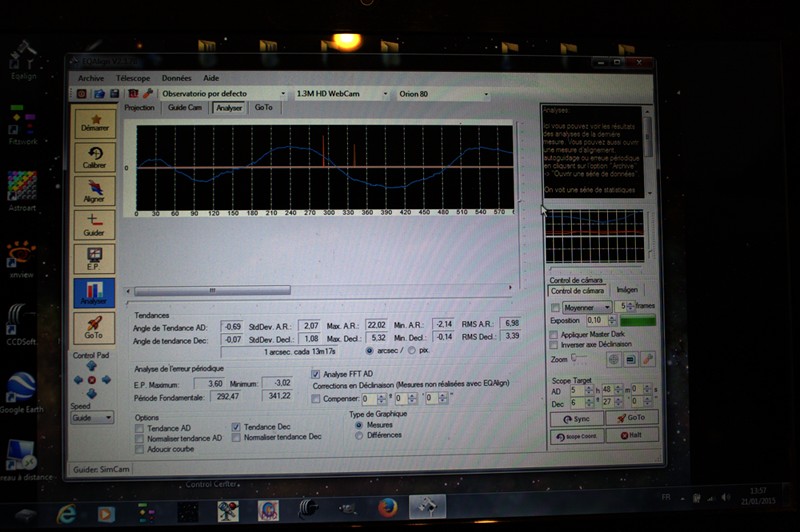Open Windows Media Player from taskbar
Screen dimensions: 800x532
tap(106, 513)
